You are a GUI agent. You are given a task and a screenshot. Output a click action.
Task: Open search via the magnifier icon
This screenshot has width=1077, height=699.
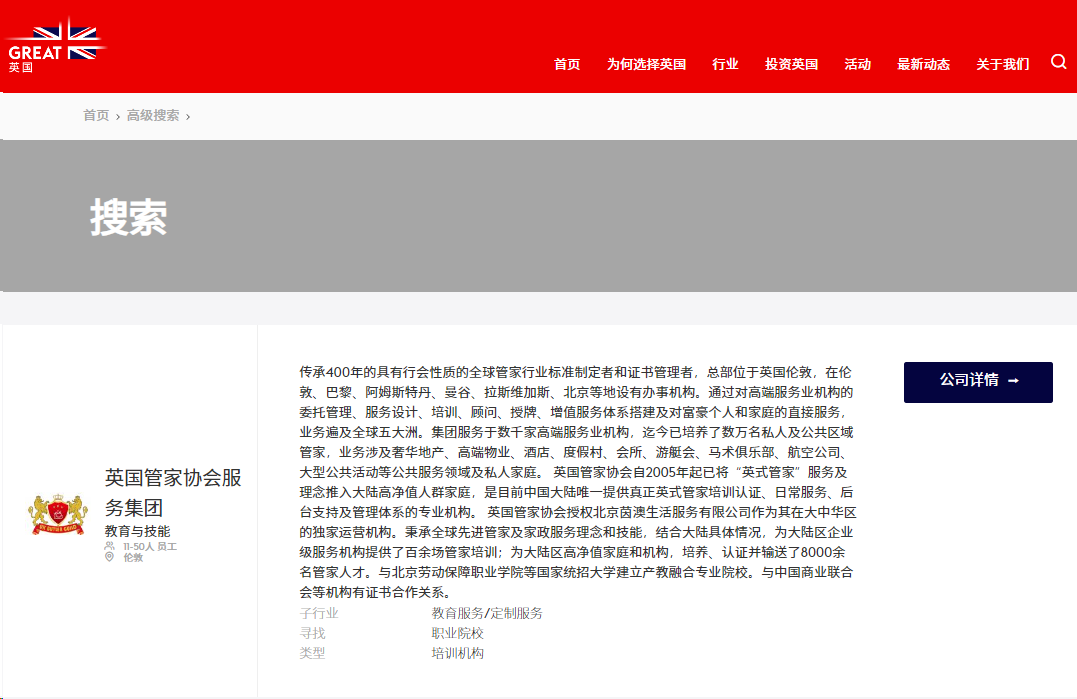click(x=1059, y=62)
